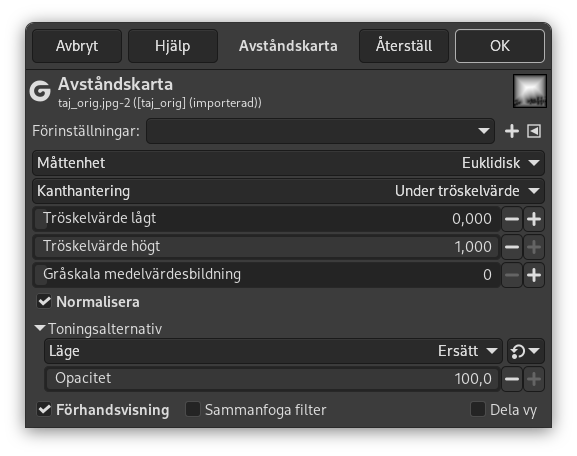Screen dimensions: 577x456
Task: Click the Avbryt button
Action: [77, 46]
